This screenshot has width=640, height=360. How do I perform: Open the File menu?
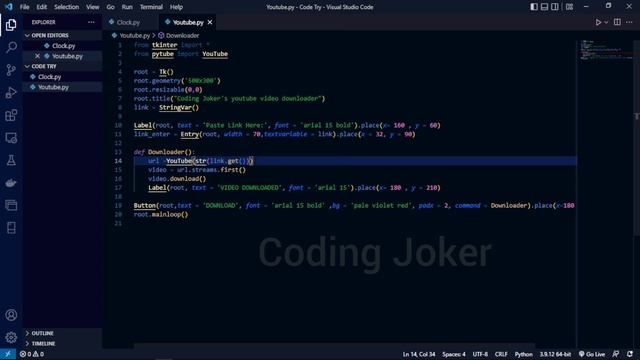pyautogui.click(x=24, y=7)
